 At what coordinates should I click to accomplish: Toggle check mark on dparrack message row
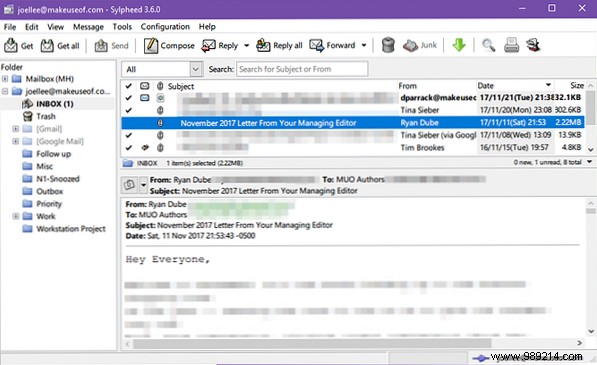(x=129, y=98)
